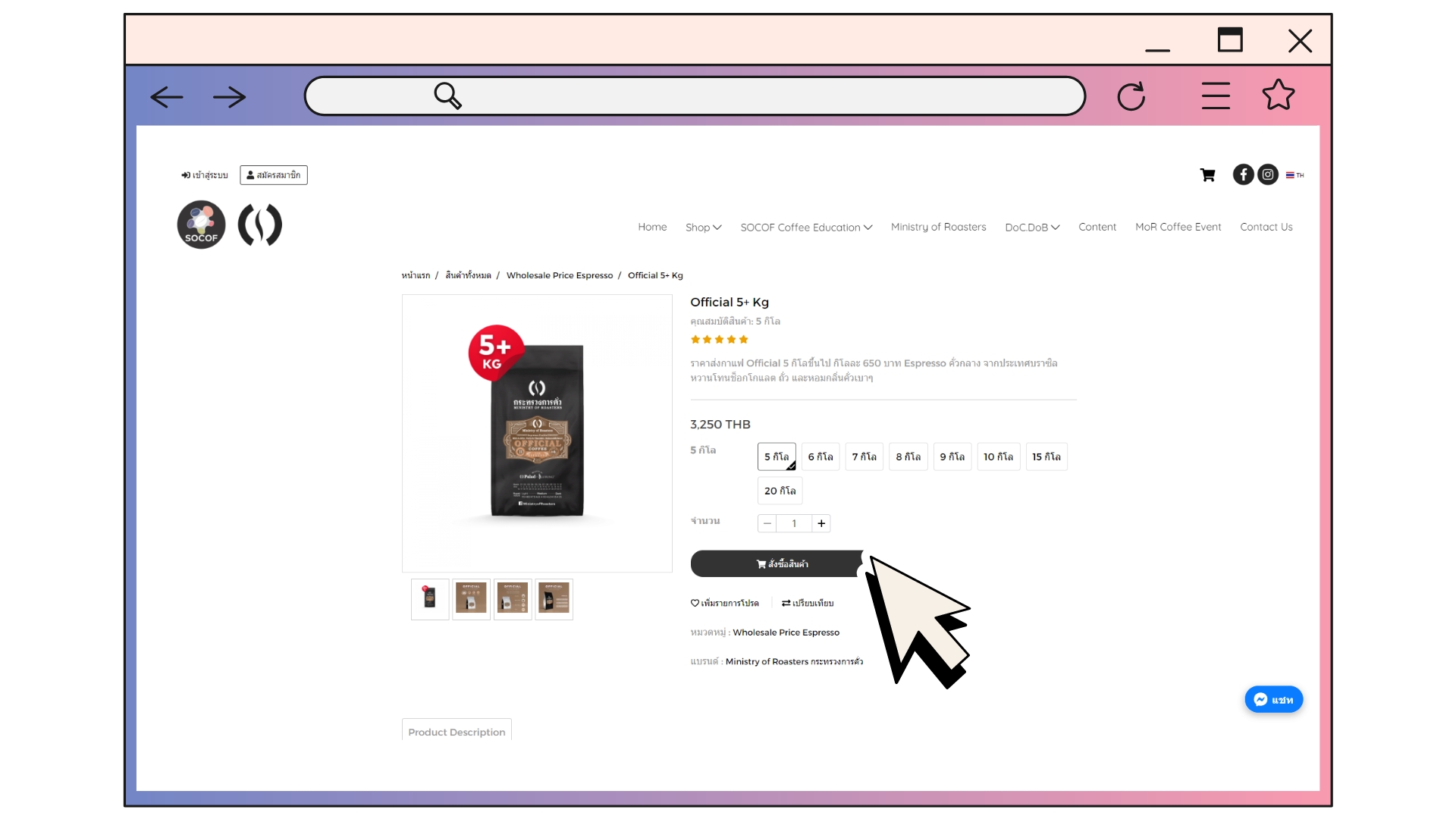Go back with the left arrow
Image resolution: width=1456 pixels, height=819 pixels.
167,97
